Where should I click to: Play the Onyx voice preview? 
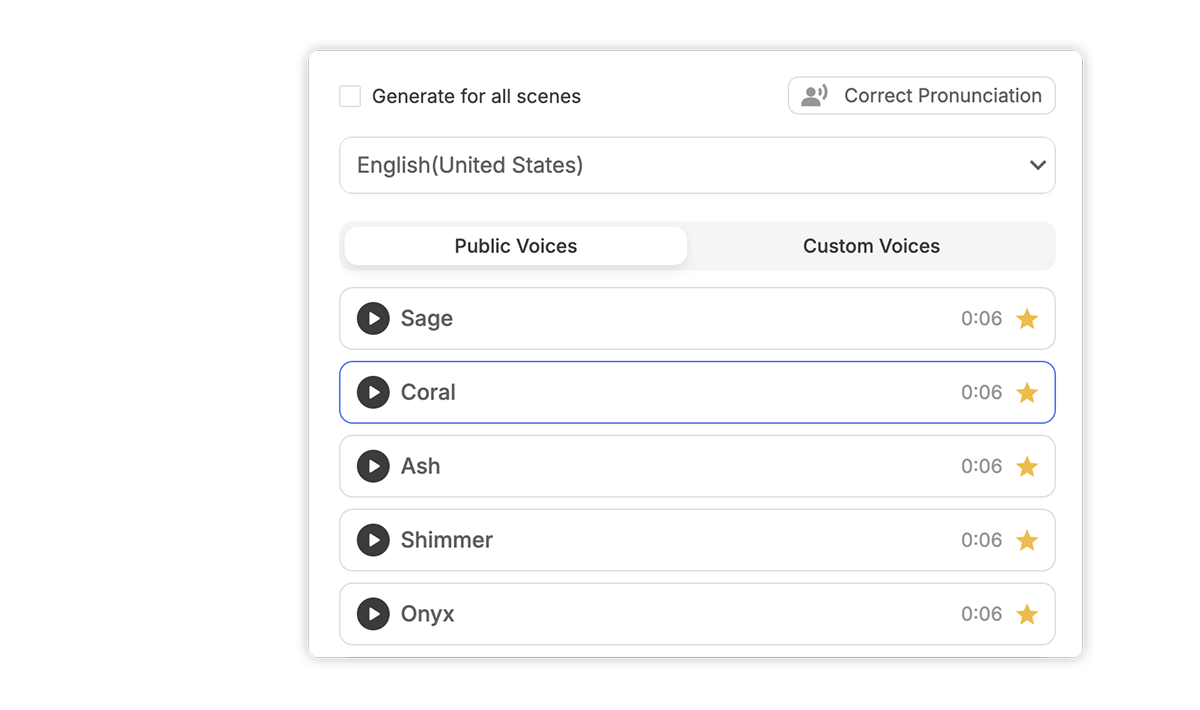(372, 614)
